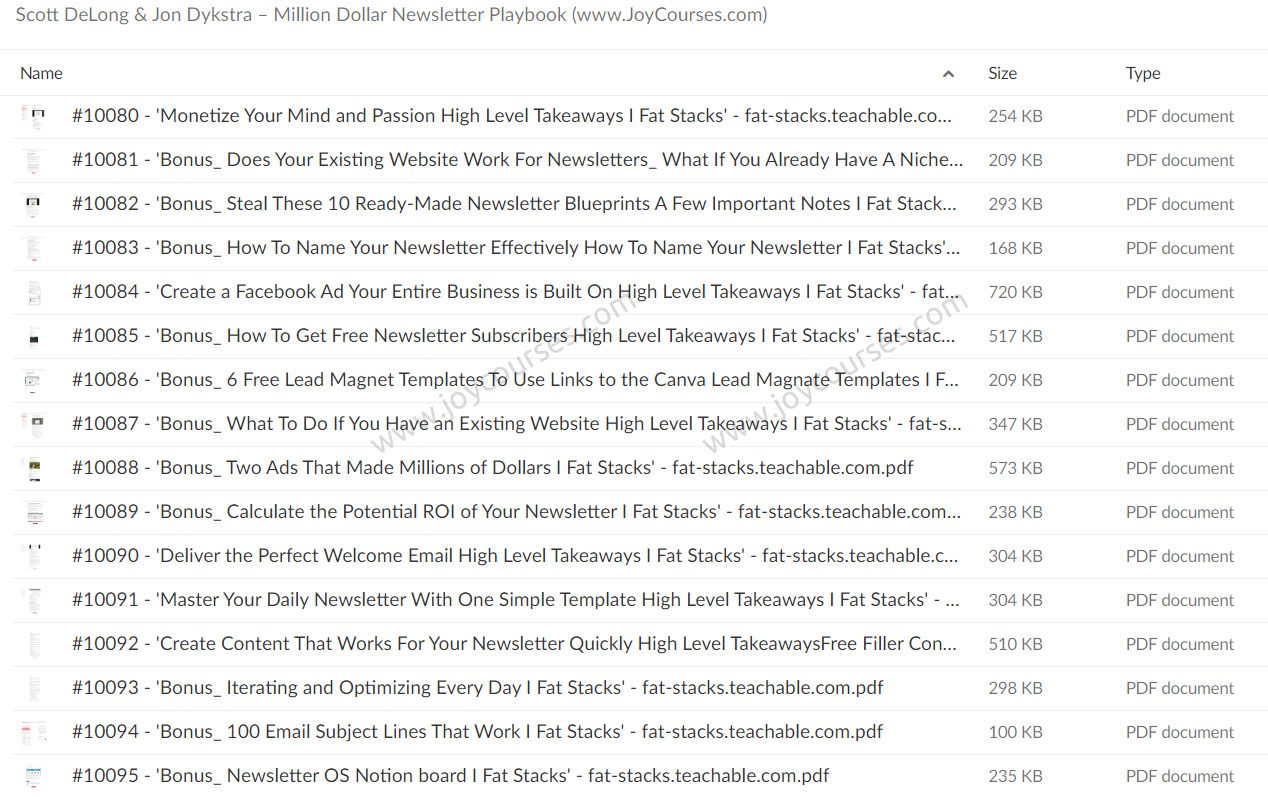
Task: Select the 168 KB size cell
Action: coord(1015,248)
